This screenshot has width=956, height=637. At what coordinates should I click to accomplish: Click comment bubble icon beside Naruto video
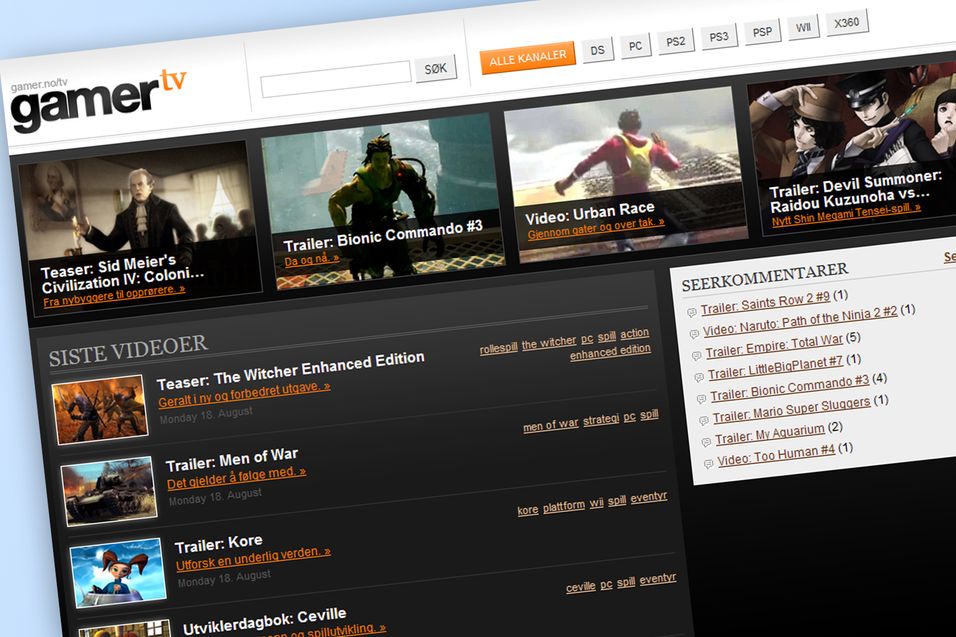pos(694,334)
